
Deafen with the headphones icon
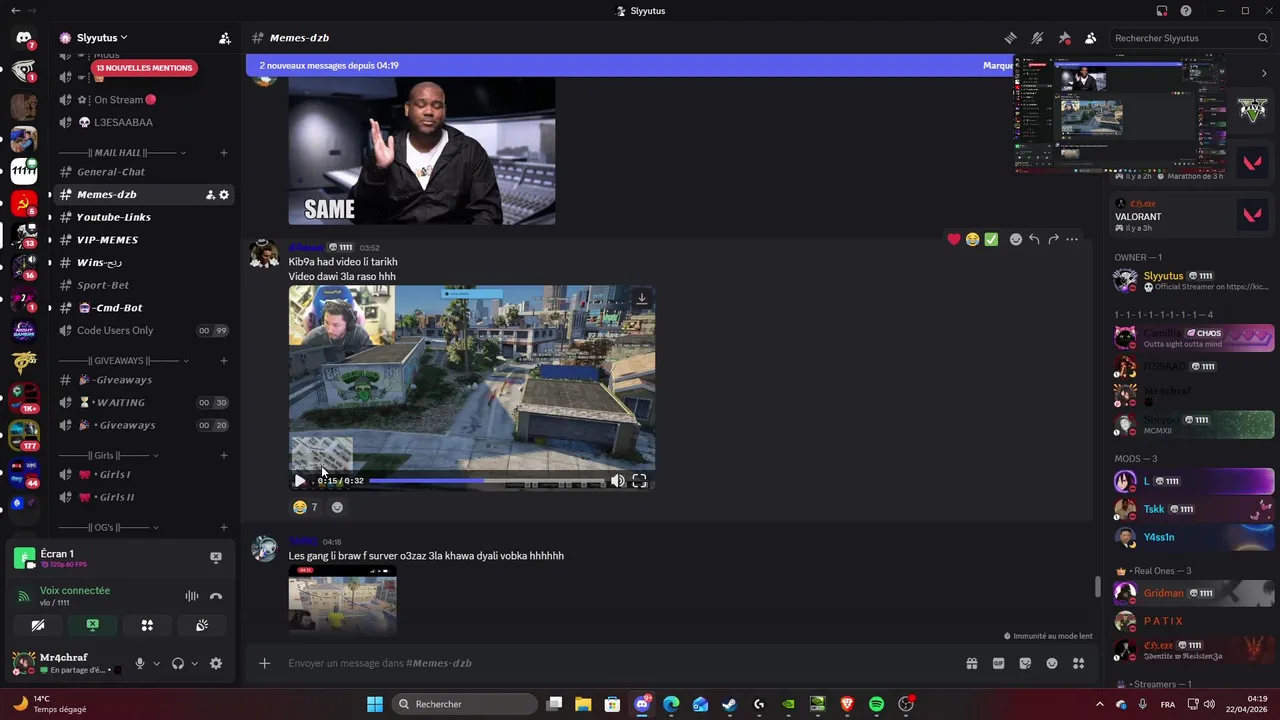coord(178,664)
